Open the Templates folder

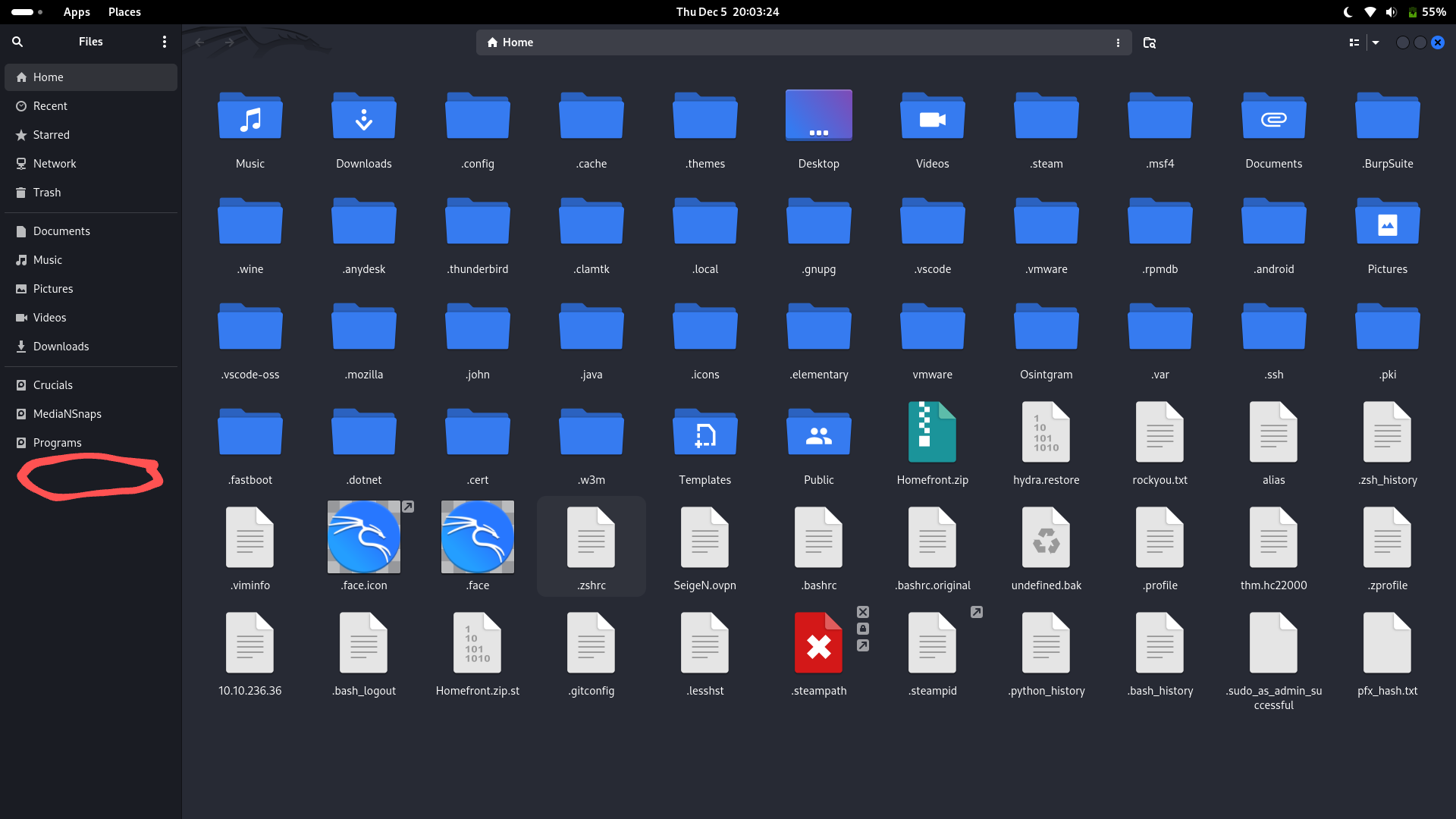[x=704, y=432]
